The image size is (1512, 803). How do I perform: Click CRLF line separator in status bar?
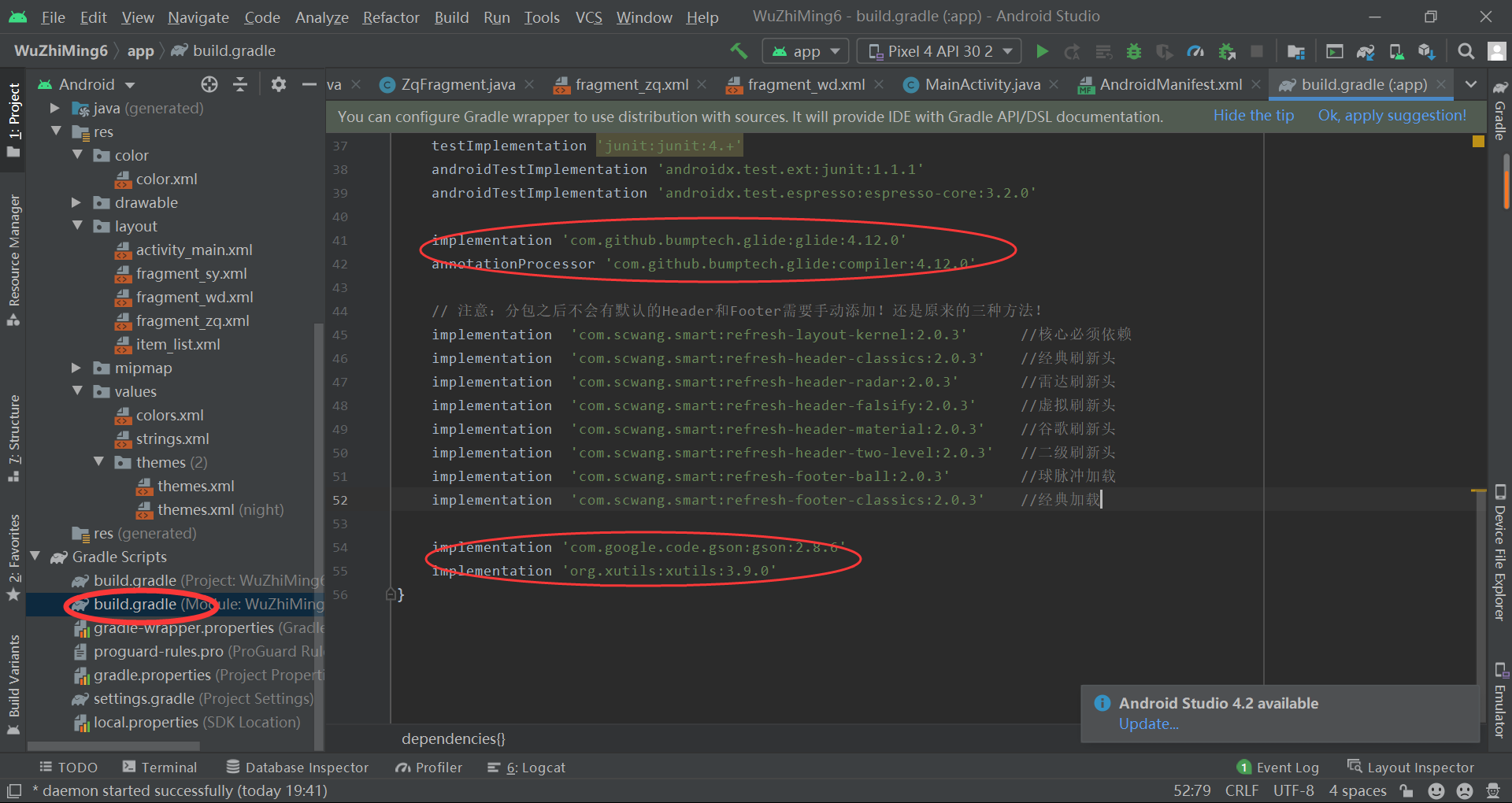(x=1241, y=790)
